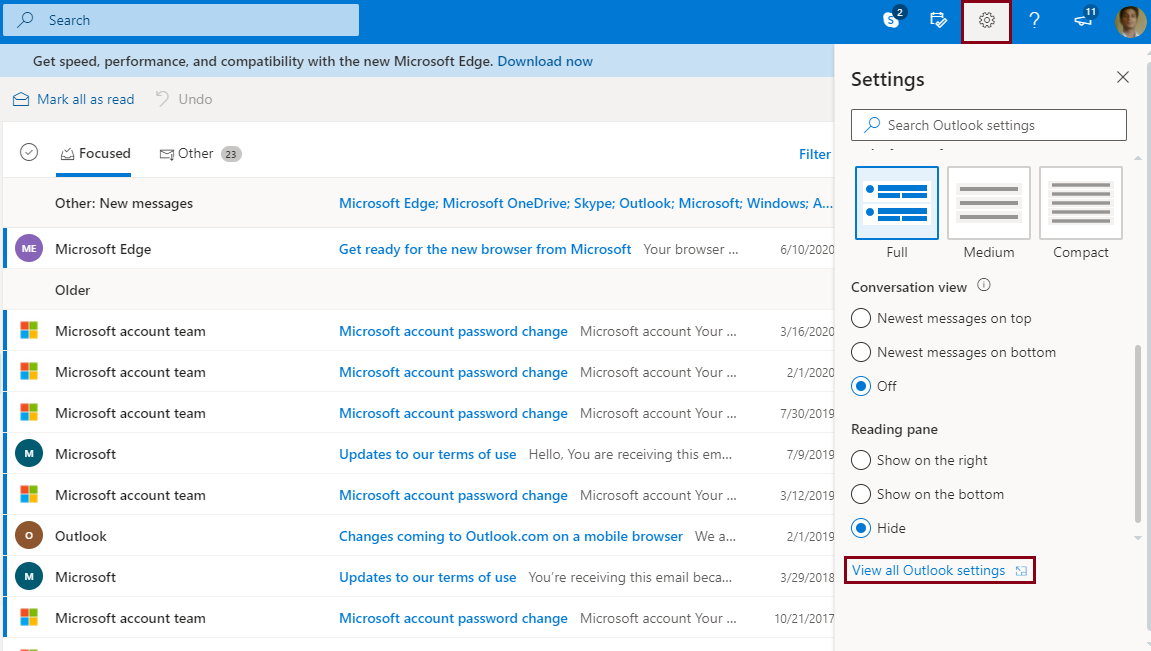The image size is (1151, 651).
Task: Click the Microsoft avatar on 3/29/2018 email
Action: (x=29, y=577)
